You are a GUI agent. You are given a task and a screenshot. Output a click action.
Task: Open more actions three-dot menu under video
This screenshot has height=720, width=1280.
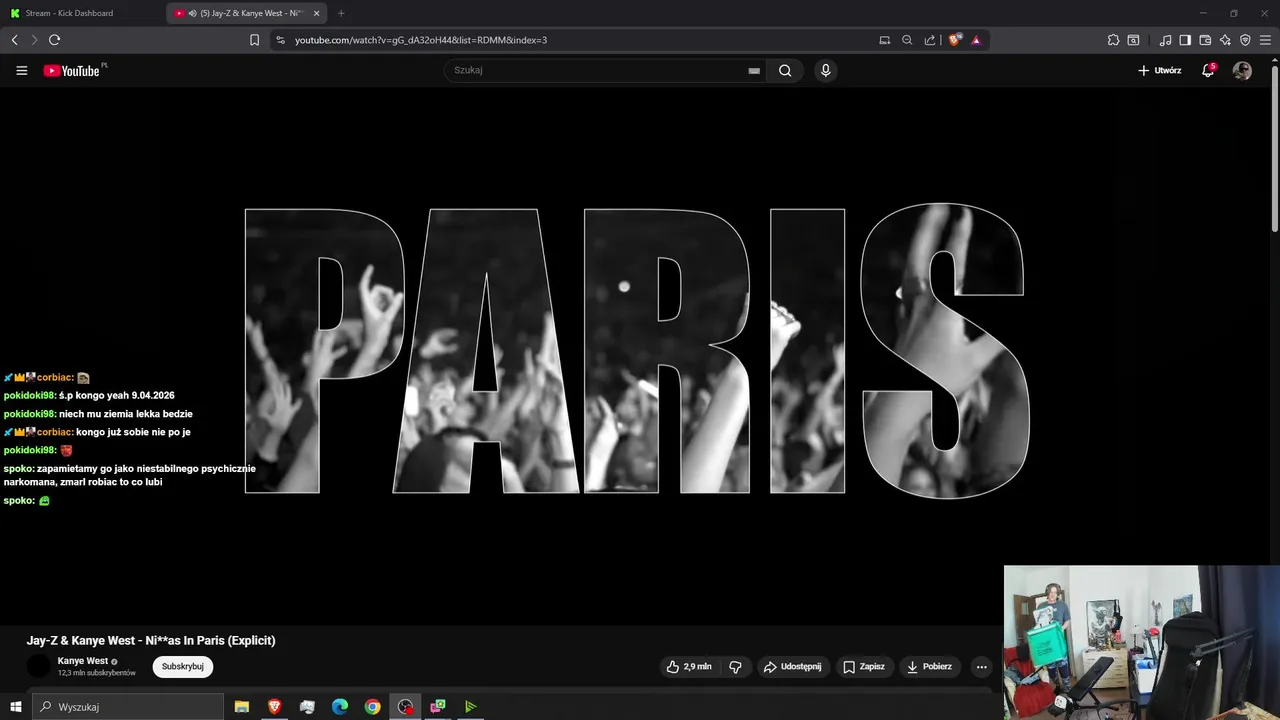click(x=981, y=667)
